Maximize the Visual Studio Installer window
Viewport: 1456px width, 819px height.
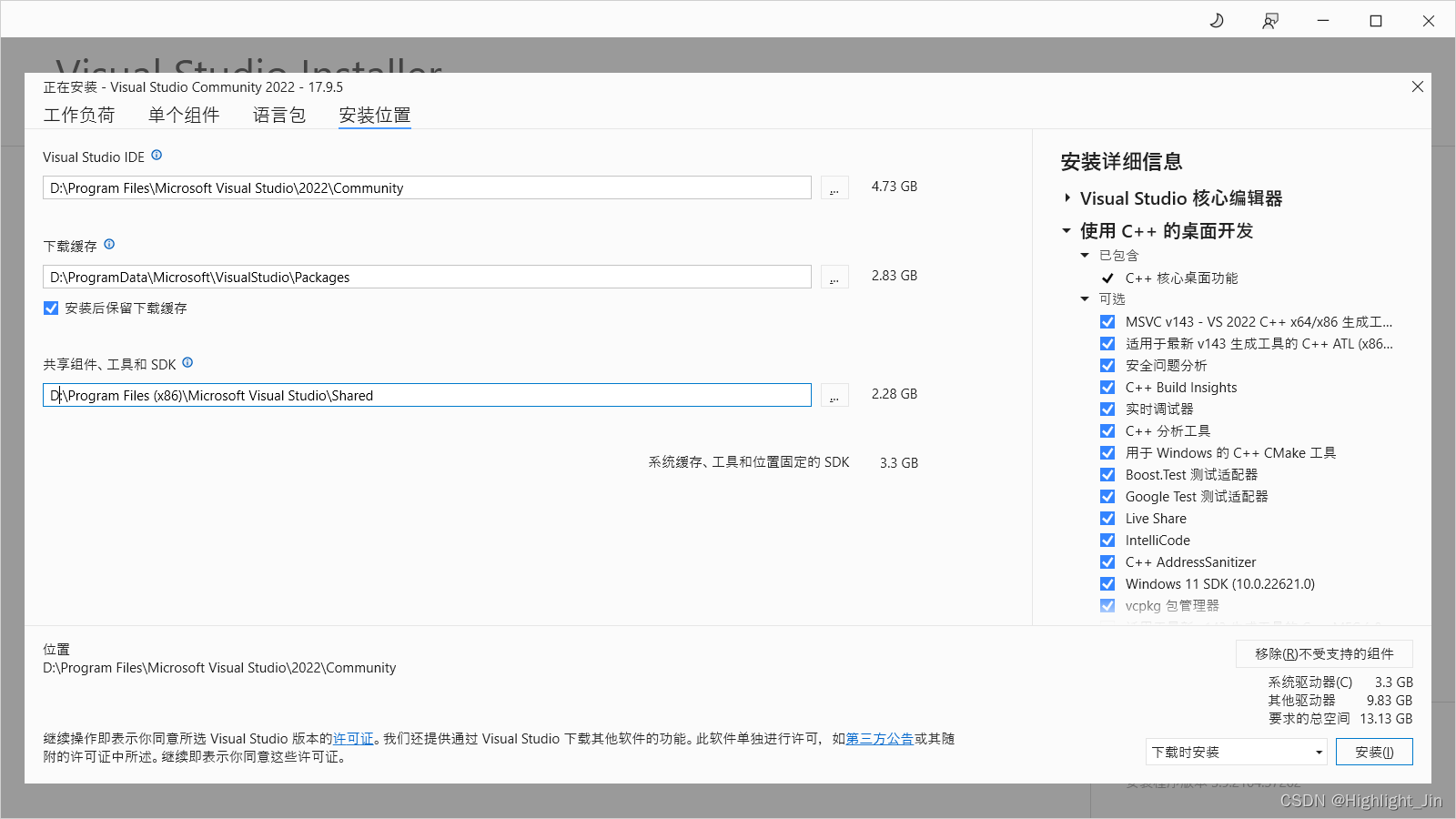1376,20
